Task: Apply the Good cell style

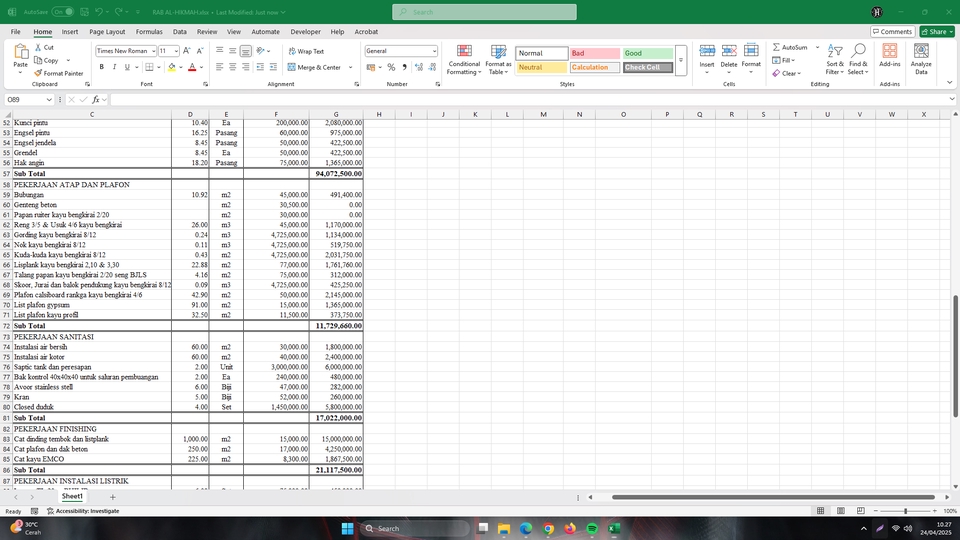Action: coord(648,53)
